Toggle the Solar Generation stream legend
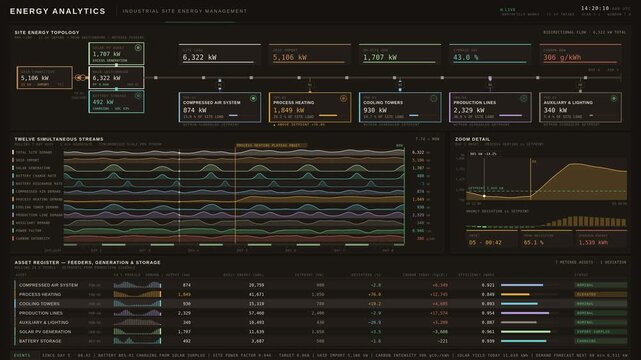641x360 pixels. pyautogui.click(x=32, y=168)
